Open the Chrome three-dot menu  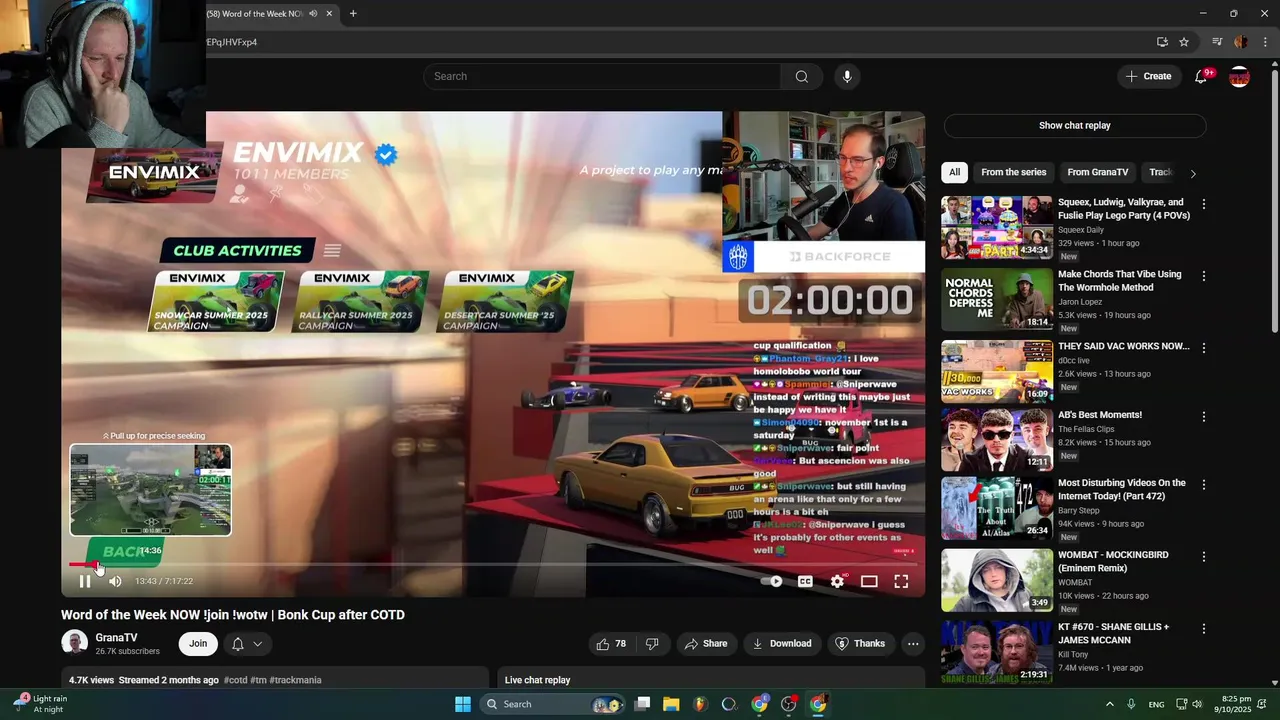1265,42
